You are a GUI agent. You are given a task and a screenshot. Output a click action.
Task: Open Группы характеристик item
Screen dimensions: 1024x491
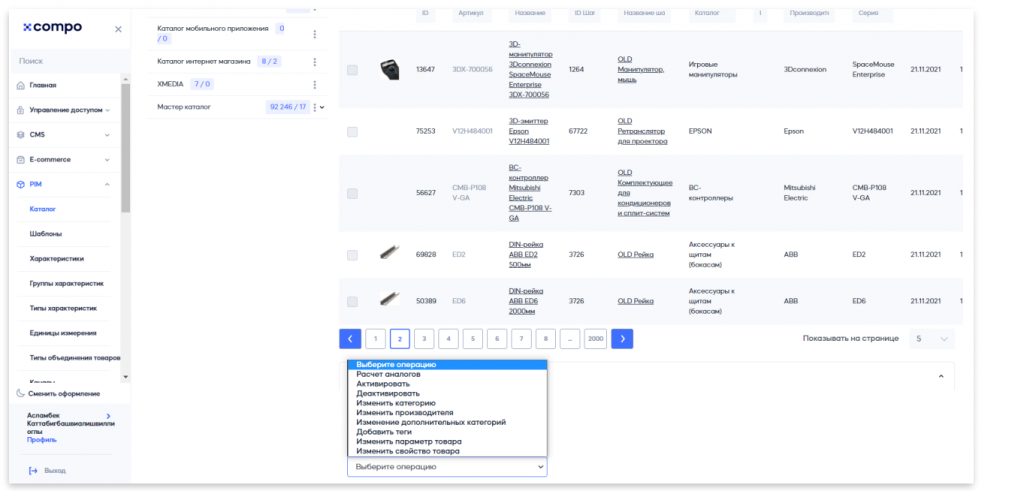(x=67, y=283)
